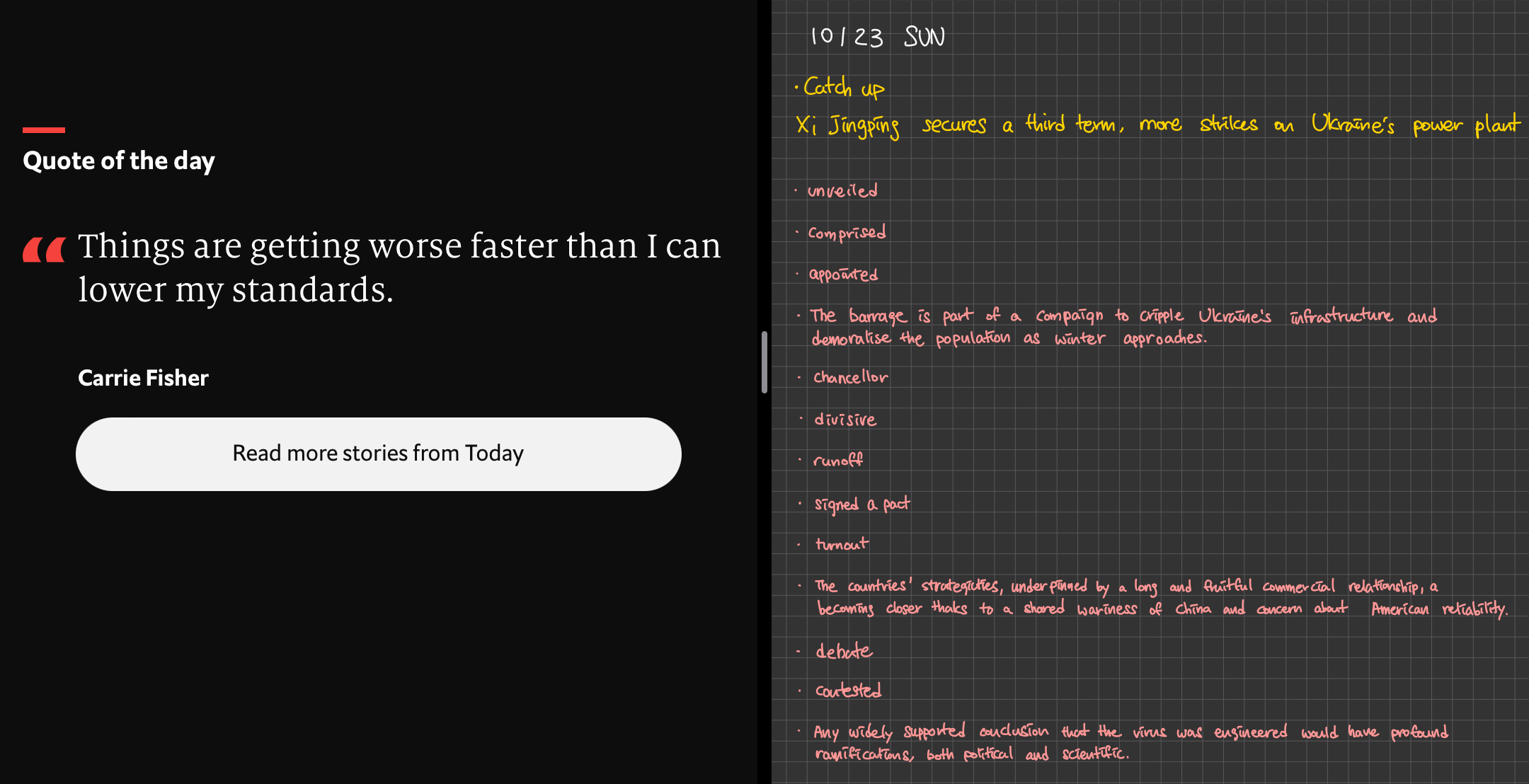Tap the yellow Xi Jingping headline line
This screenshot has width=1529, height=784.
tap(1157, 125)
